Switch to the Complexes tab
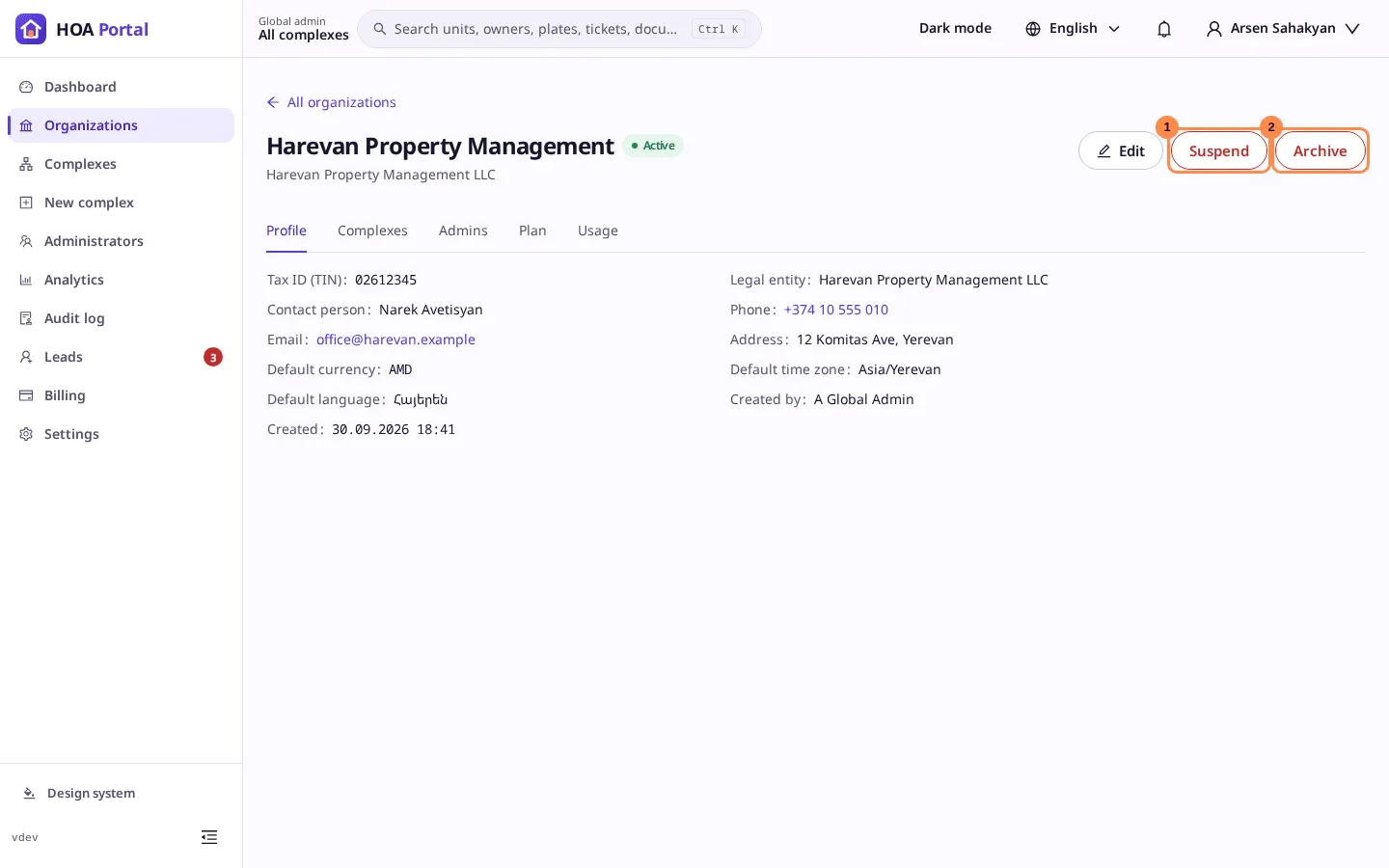The image size is (1389, 868). tap(372, 231)
